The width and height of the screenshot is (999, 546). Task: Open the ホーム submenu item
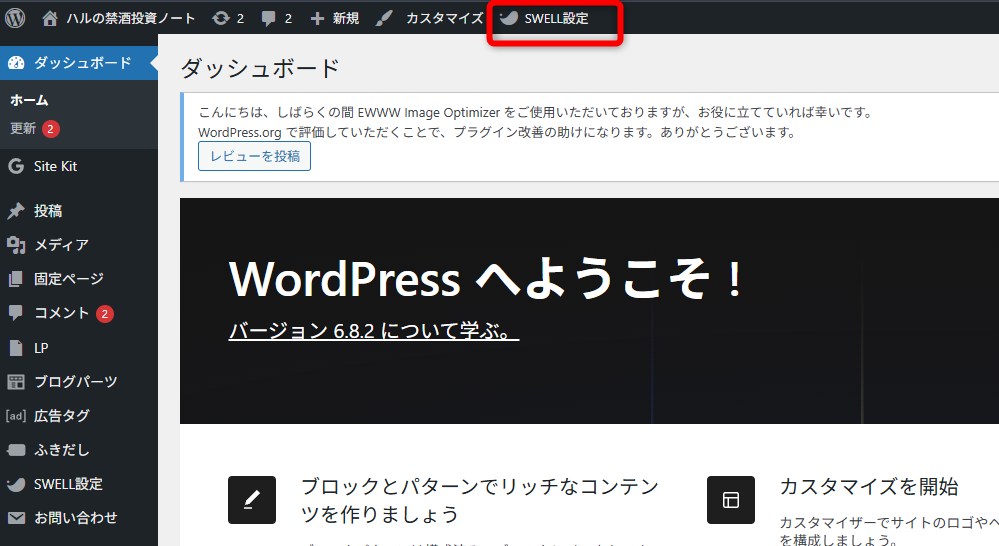[x=29, y=100]
